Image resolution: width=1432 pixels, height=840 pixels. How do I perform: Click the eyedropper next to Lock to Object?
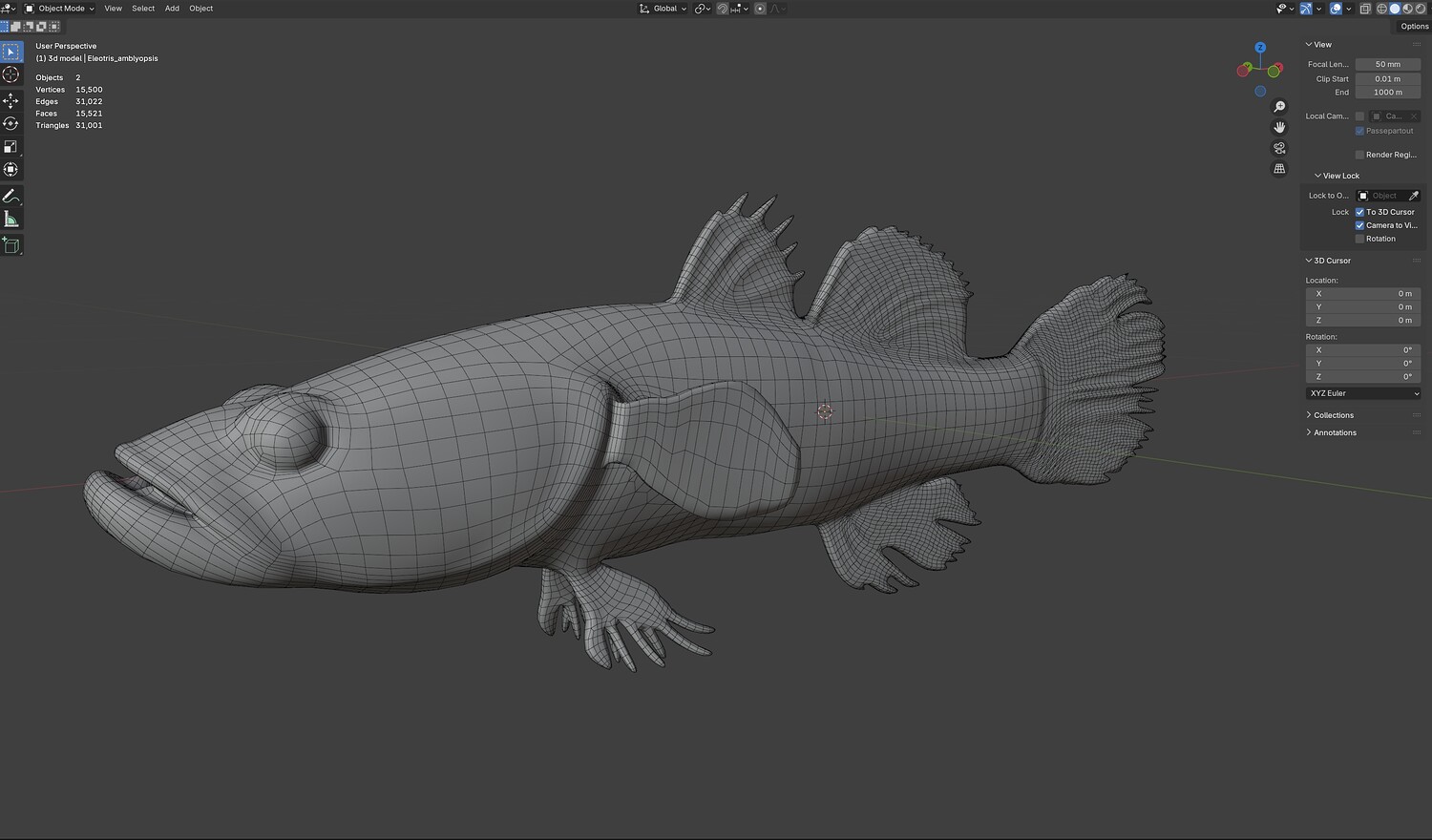[x=1414, y=196]
